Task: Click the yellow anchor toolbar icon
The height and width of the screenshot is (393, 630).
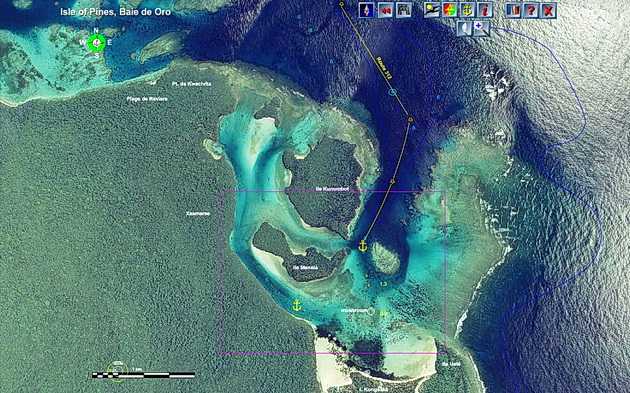Action: point(467,10)
